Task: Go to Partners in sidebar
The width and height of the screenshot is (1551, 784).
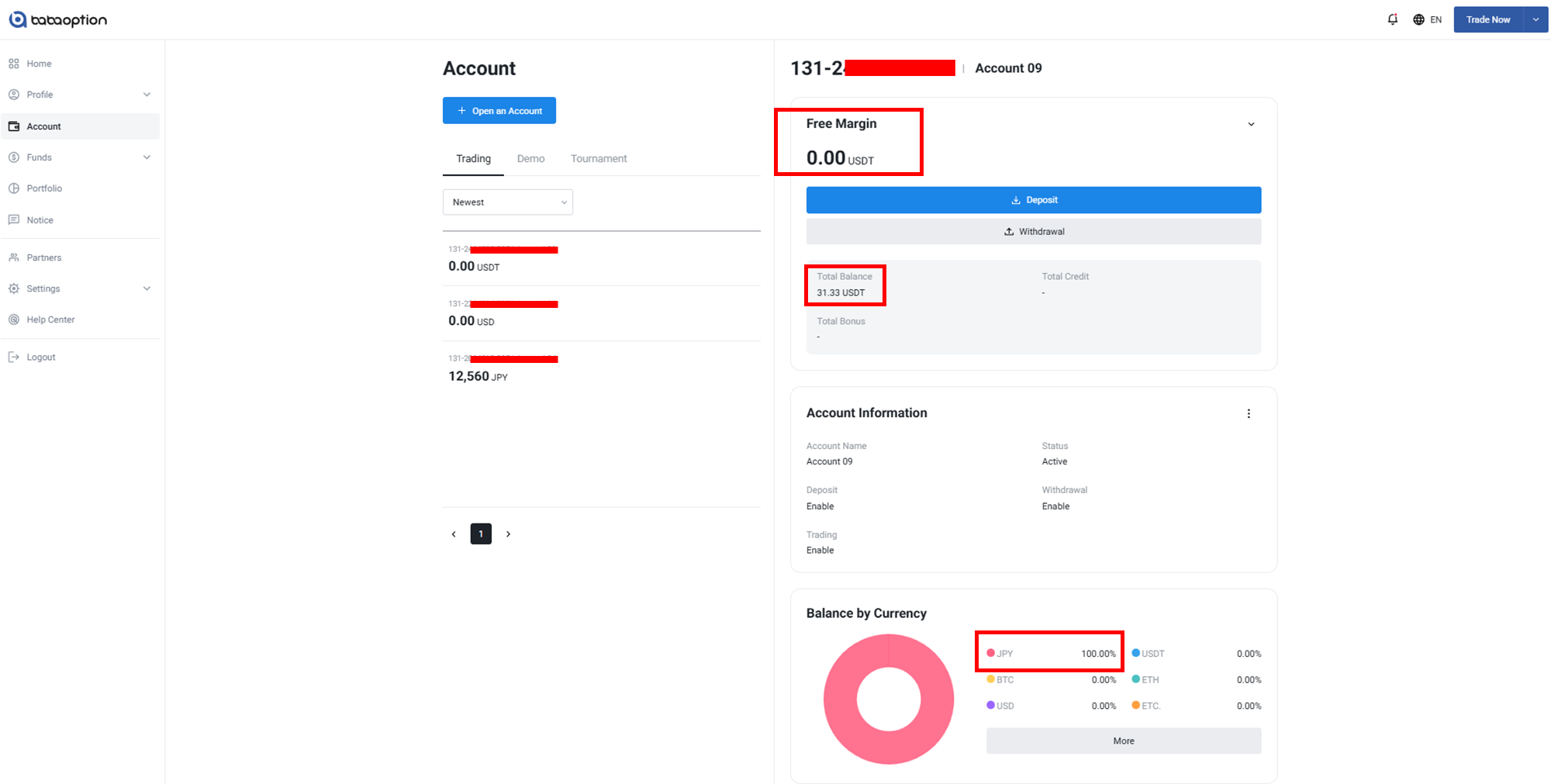Action: (43, 257)
